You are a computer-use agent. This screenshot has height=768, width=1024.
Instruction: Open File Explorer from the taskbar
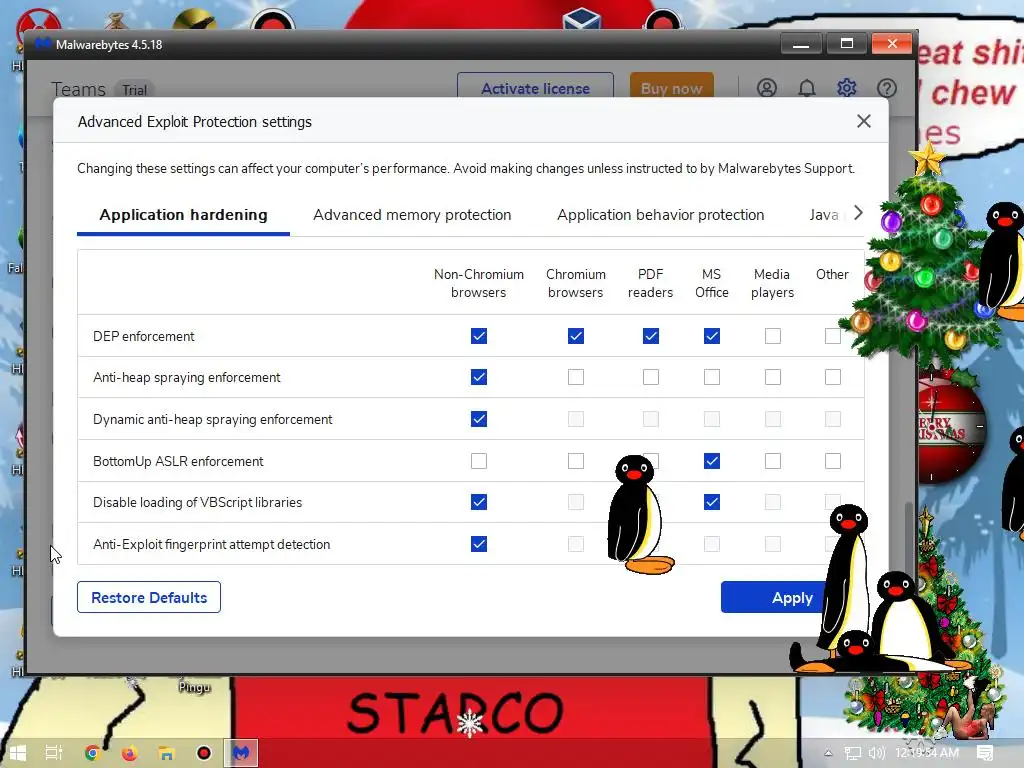pyautogui.click(x=167, y=753)
